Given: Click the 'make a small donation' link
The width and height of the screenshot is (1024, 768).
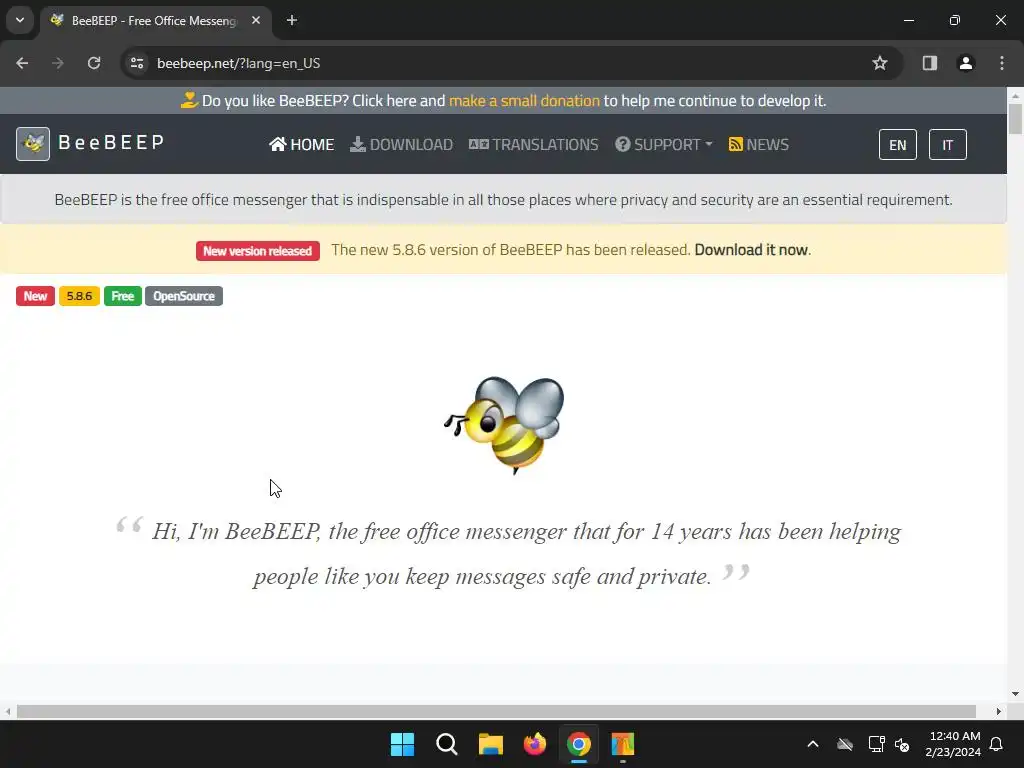Looking at the screenshot, I should (x=524, y=101).
